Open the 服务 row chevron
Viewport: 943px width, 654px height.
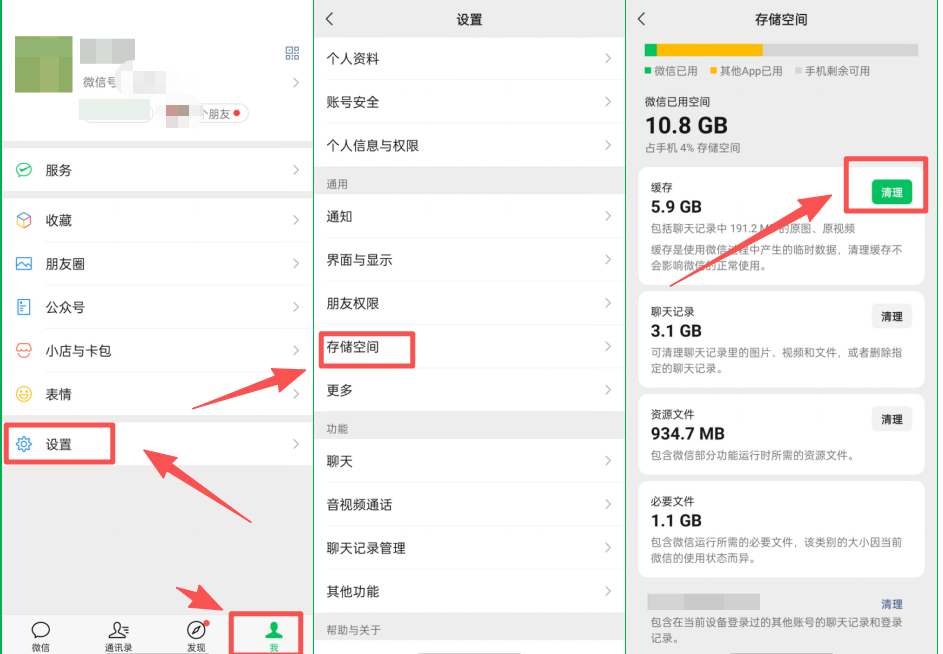(x=296, y=170)
